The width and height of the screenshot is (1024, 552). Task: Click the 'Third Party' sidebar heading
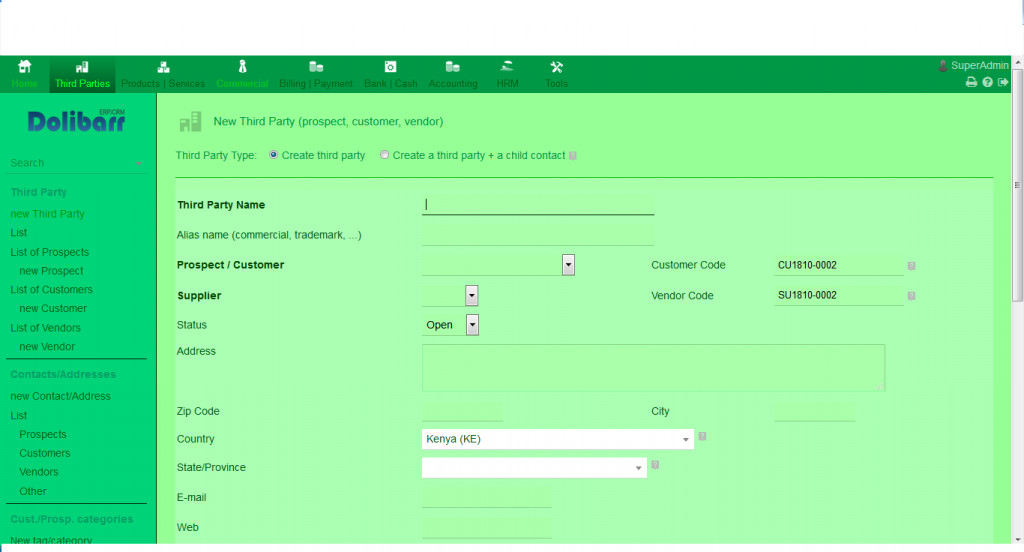point(39,192)
